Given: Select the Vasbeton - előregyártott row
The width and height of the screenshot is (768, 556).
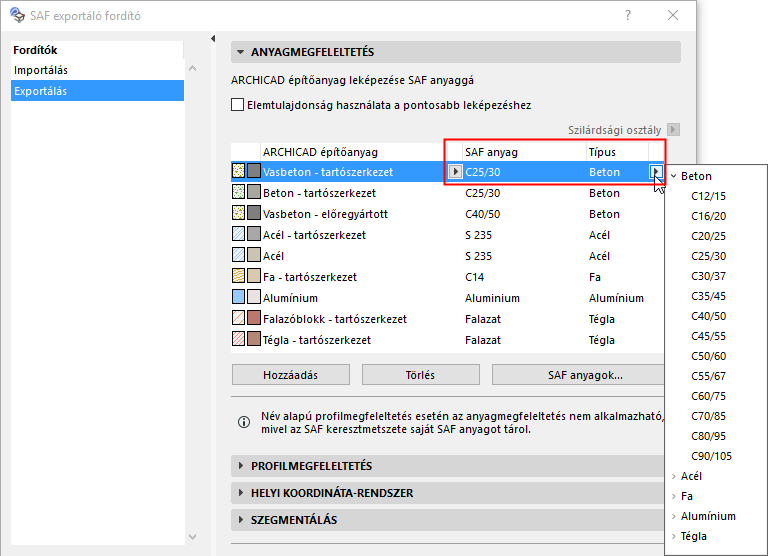Looking at the screenshot, I should click(x=447, y=214).
